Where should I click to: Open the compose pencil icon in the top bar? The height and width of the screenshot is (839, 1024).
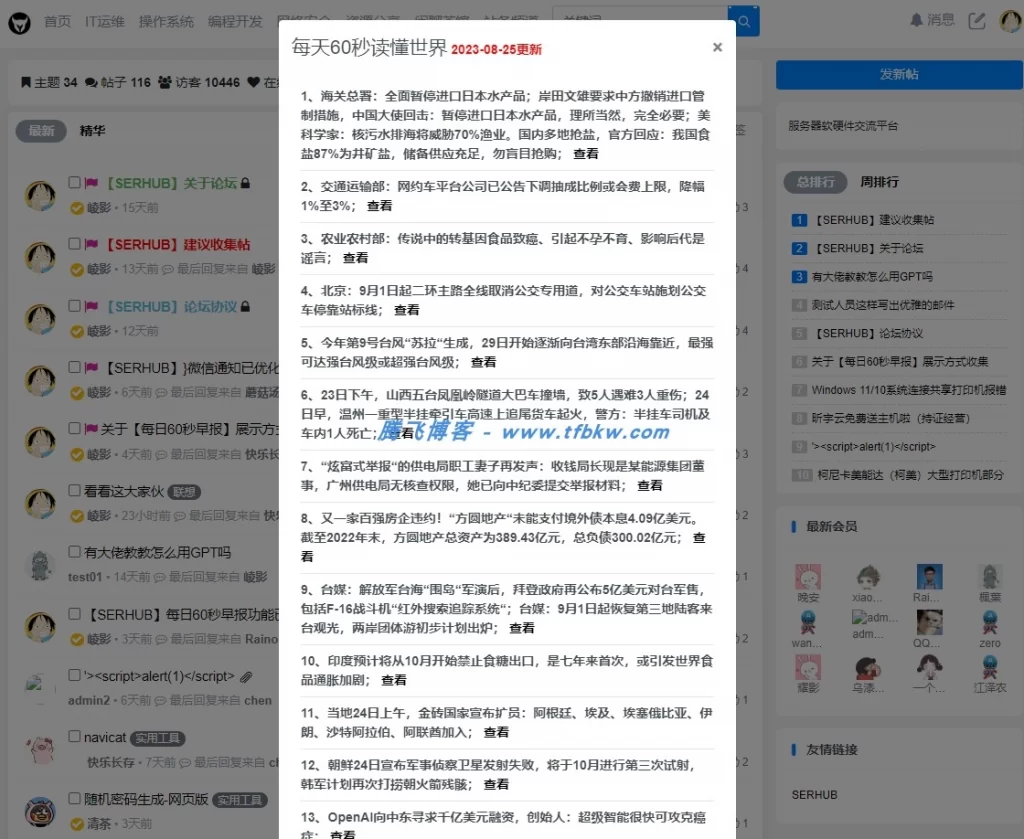click(977, 20)
